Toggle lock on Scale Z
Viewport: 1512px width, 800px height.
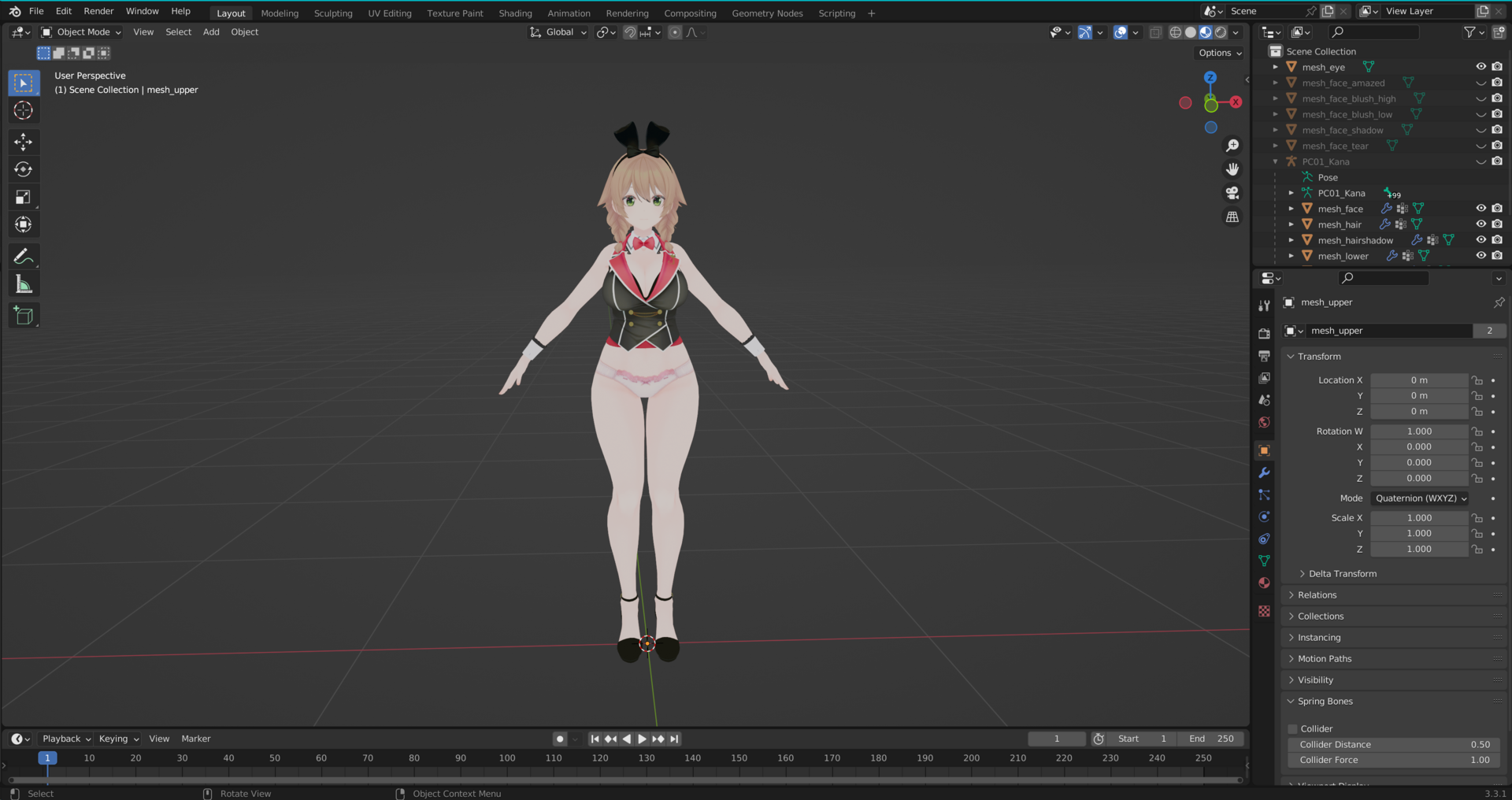(1477, 550)
